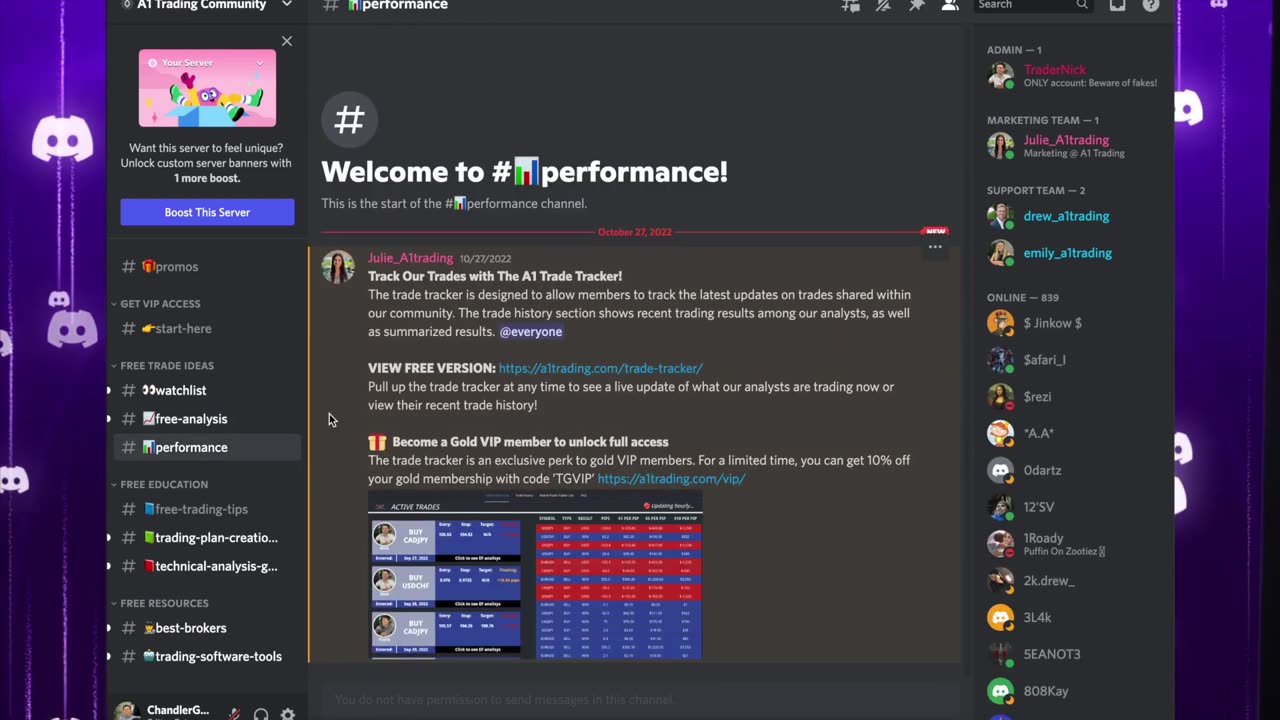Viewport: 1280px width, 720px height.
Task: Open the Inbox icon
Action: tap(1117, 5)
